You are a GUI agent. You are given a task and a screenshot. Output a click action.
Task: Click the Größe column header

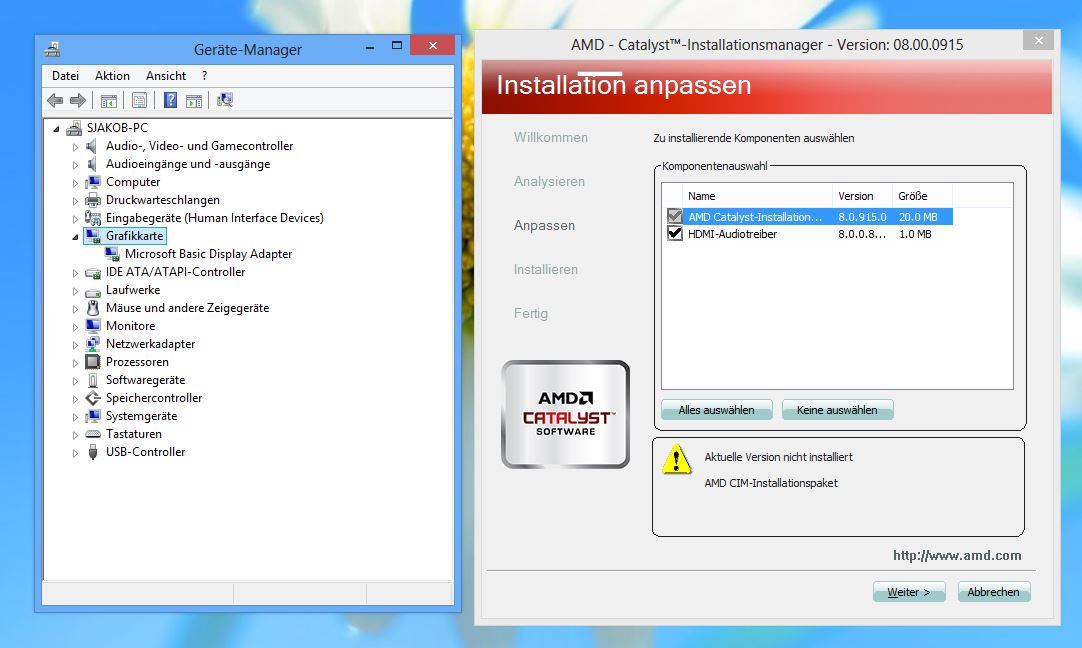click(922, 196)
